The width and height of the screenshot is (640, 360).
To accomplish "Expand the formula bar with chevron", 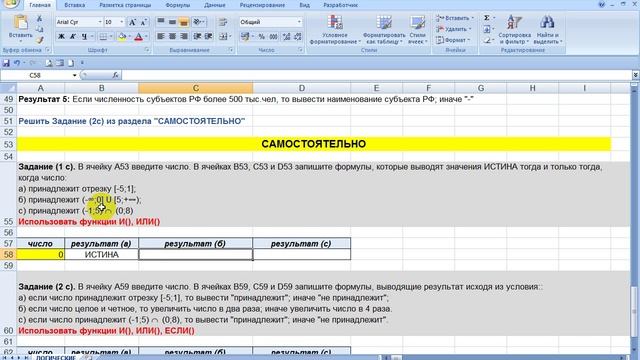I will pyautogui.click(x=636, y=75).
